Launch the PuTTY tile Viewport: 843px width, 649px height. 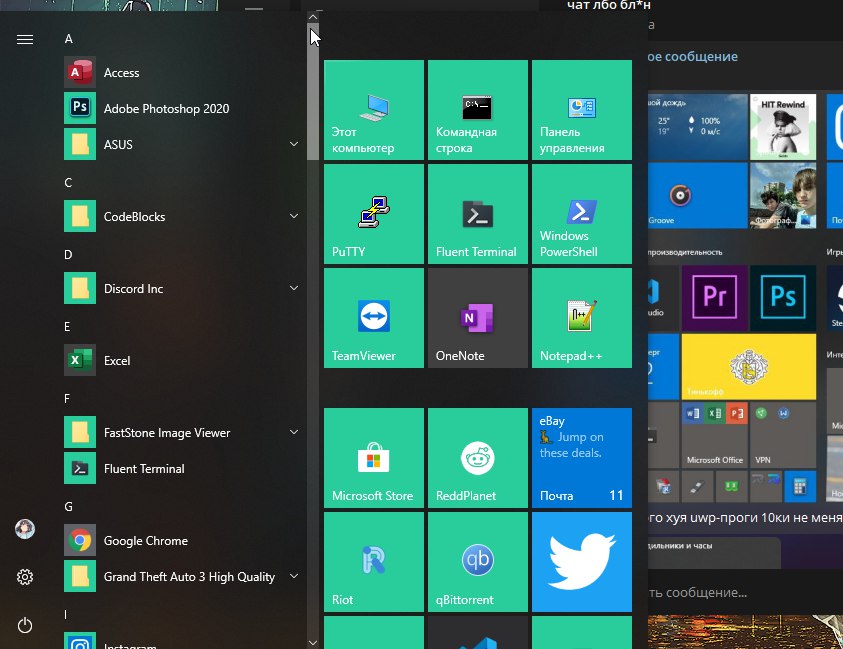click(x=374, y=214)
